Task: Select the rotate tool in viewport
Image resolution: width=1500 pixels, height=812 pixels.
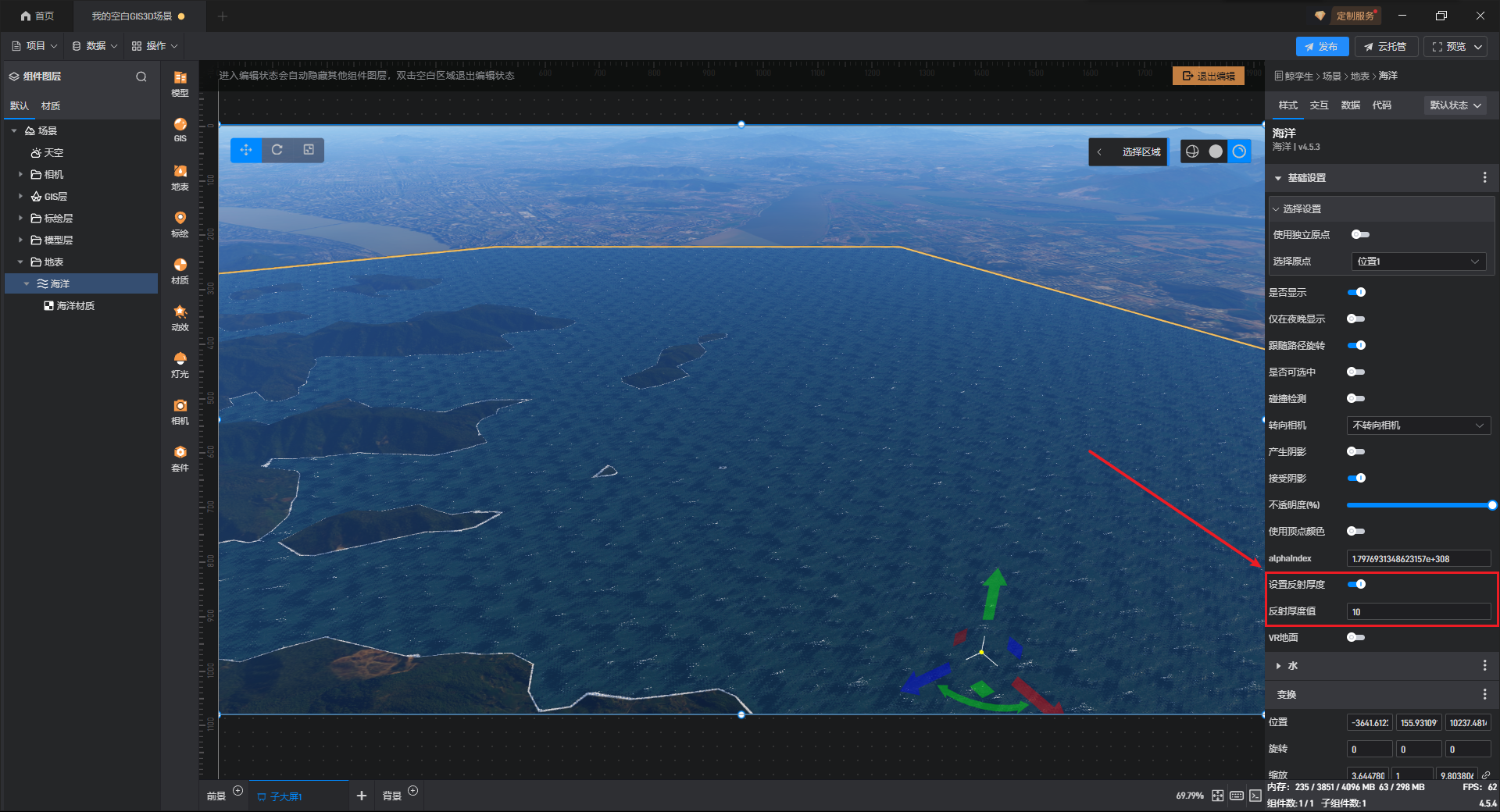Action: pos(277,150)
